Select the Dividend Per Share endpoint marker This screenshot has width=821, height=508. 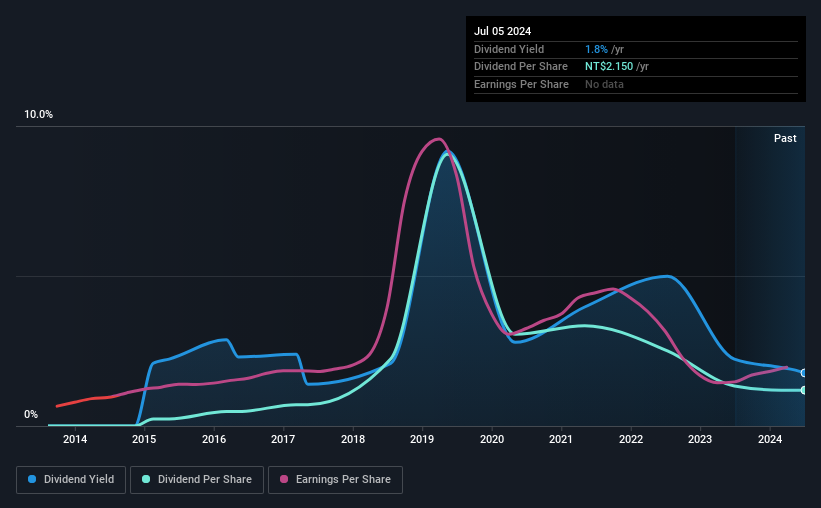click(x=804, y=390)
